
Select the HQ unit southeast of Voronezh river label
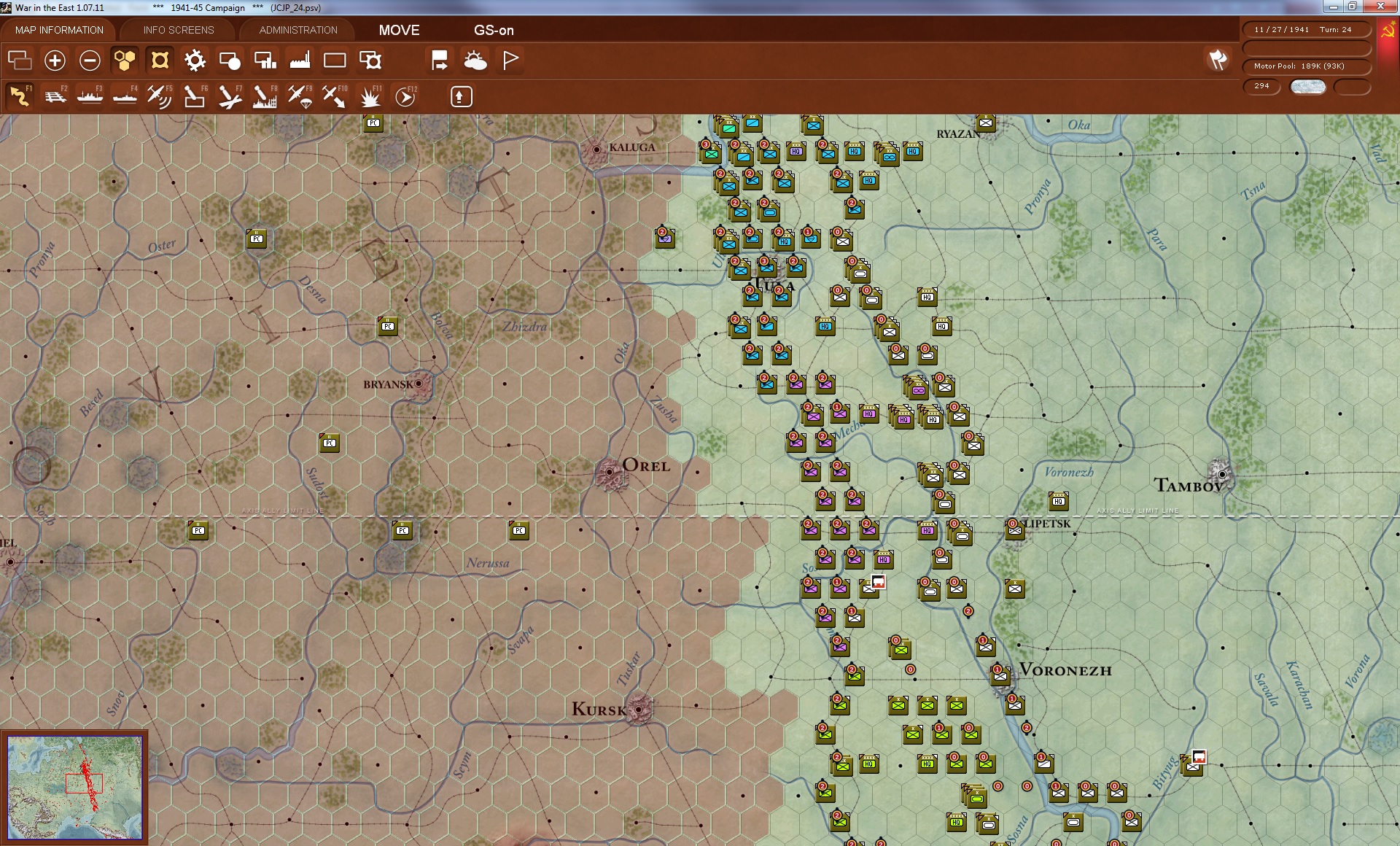tap(1059, 500)
